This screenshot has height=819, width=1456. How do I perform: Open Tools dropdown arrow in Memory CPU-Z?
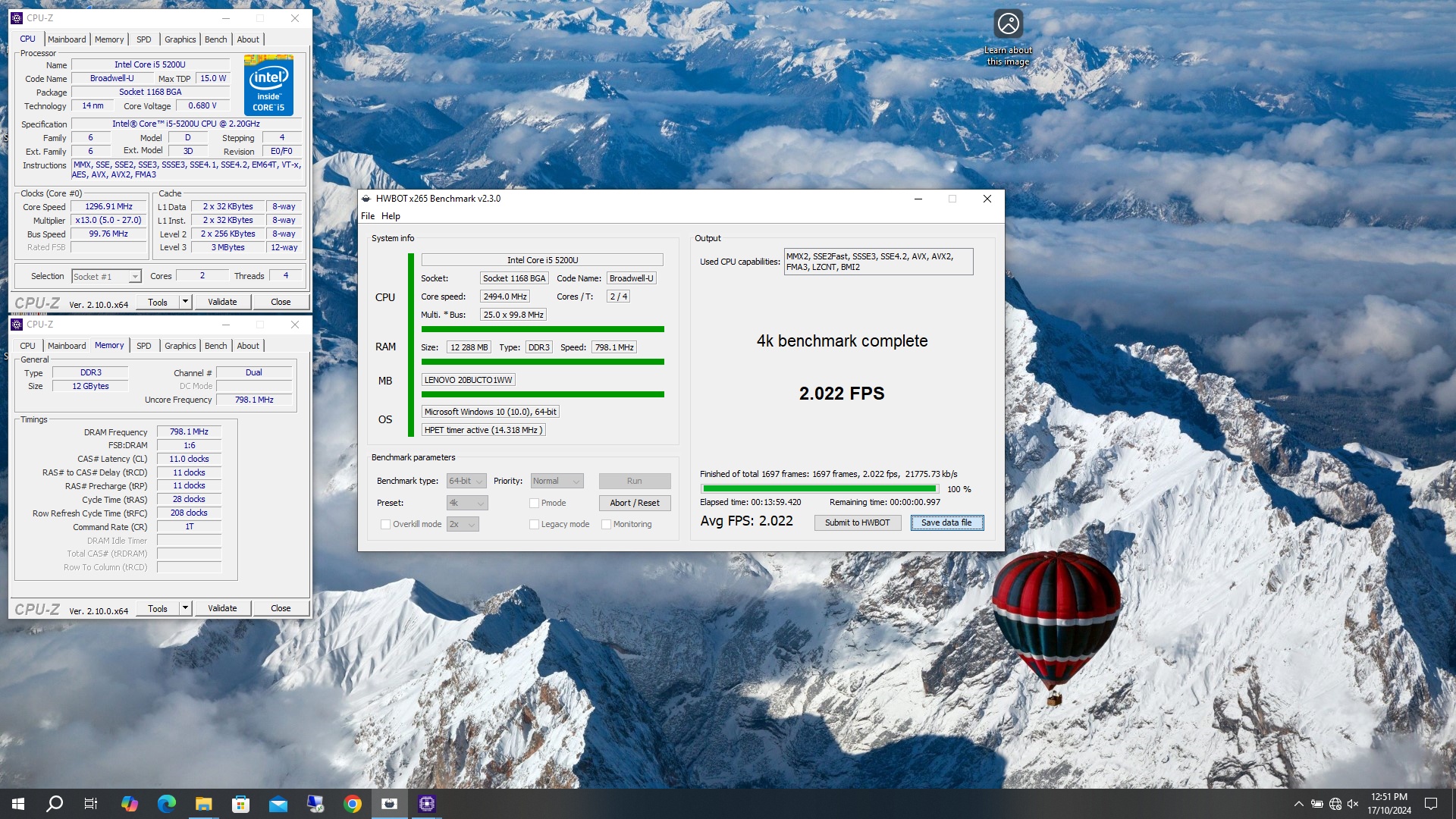pyautogui.click(x=185, y=608)
